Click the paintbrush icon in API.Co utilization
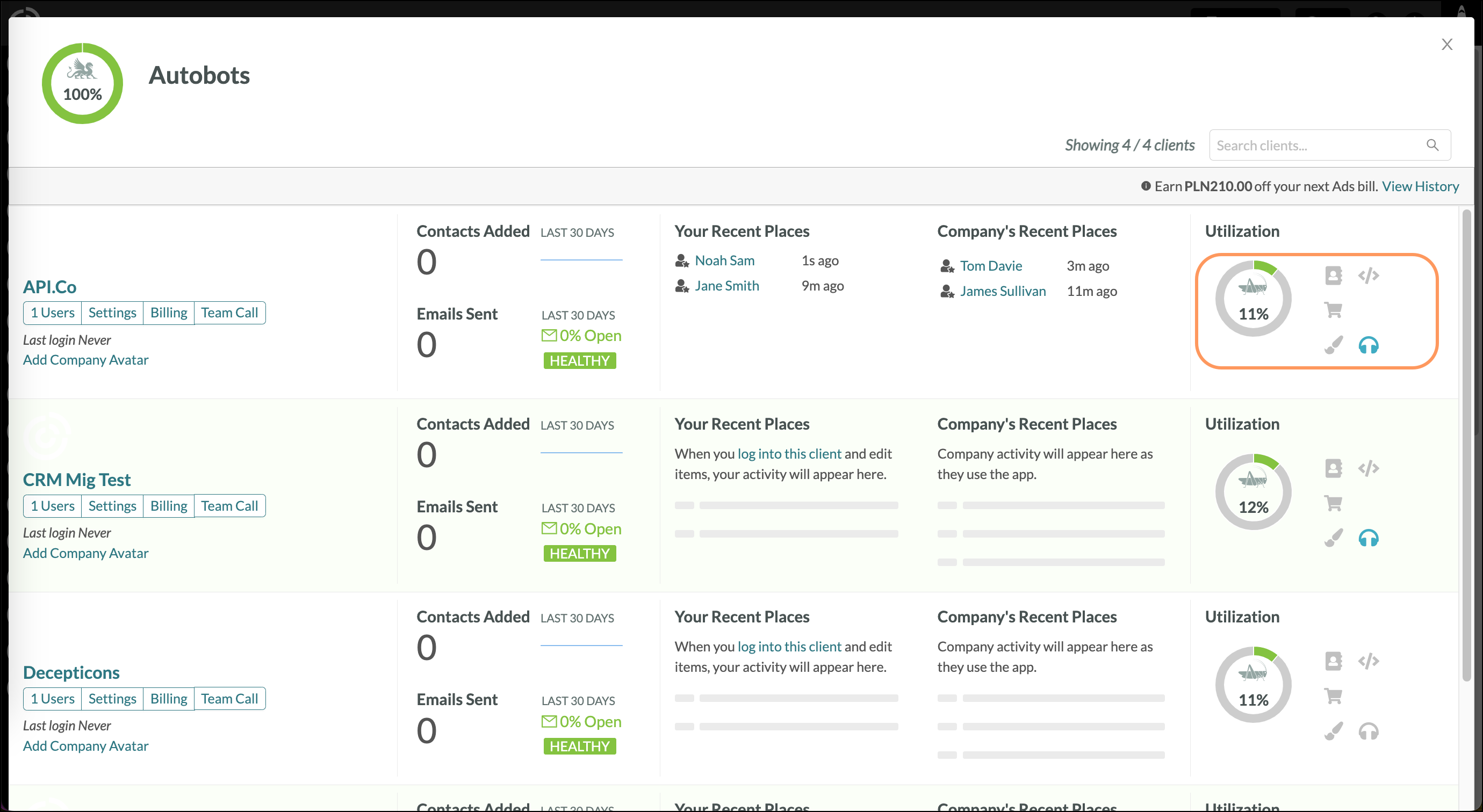Image resolution: width=1483 pixels, height=812 pixels. point(1333,345)
